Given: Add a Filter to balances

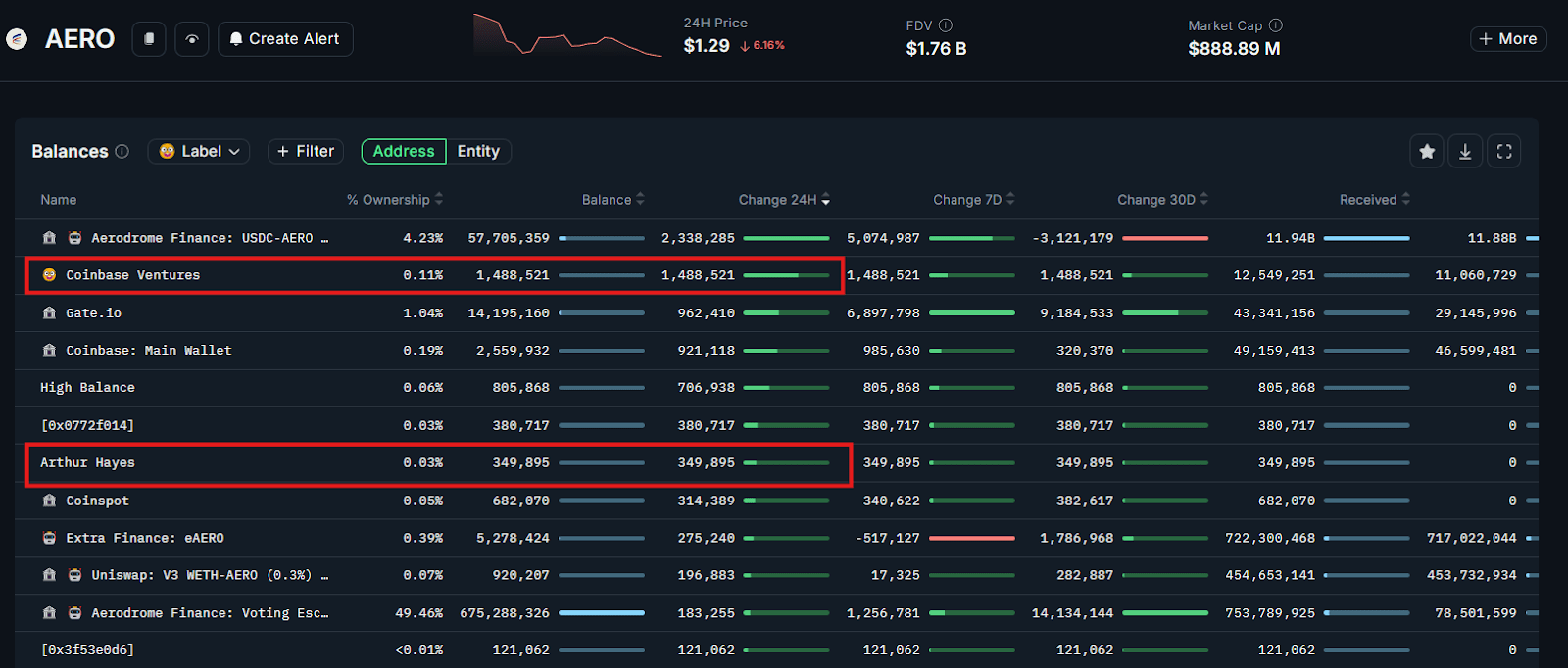Looking at the screenshot, I should pos(306,151).
